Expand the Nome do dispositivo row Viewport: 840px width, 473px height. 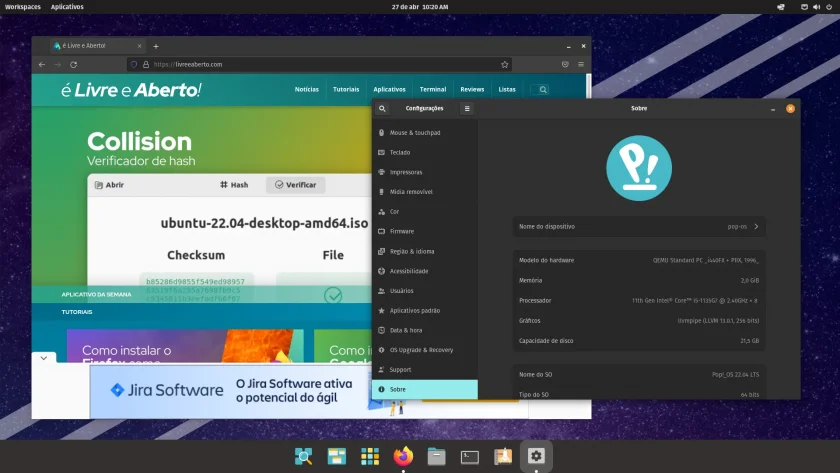pyautogui.click(x=639, y=227)
